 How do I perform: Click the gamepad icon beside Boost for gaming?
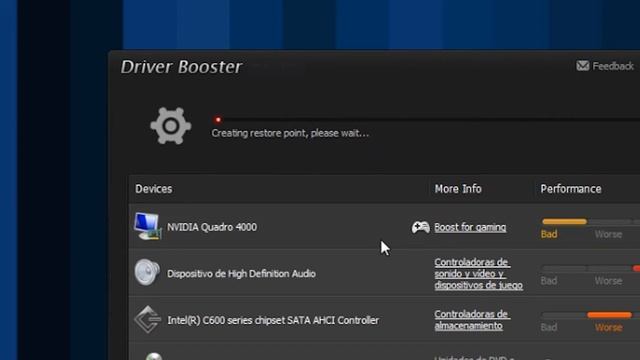point(420,227)
